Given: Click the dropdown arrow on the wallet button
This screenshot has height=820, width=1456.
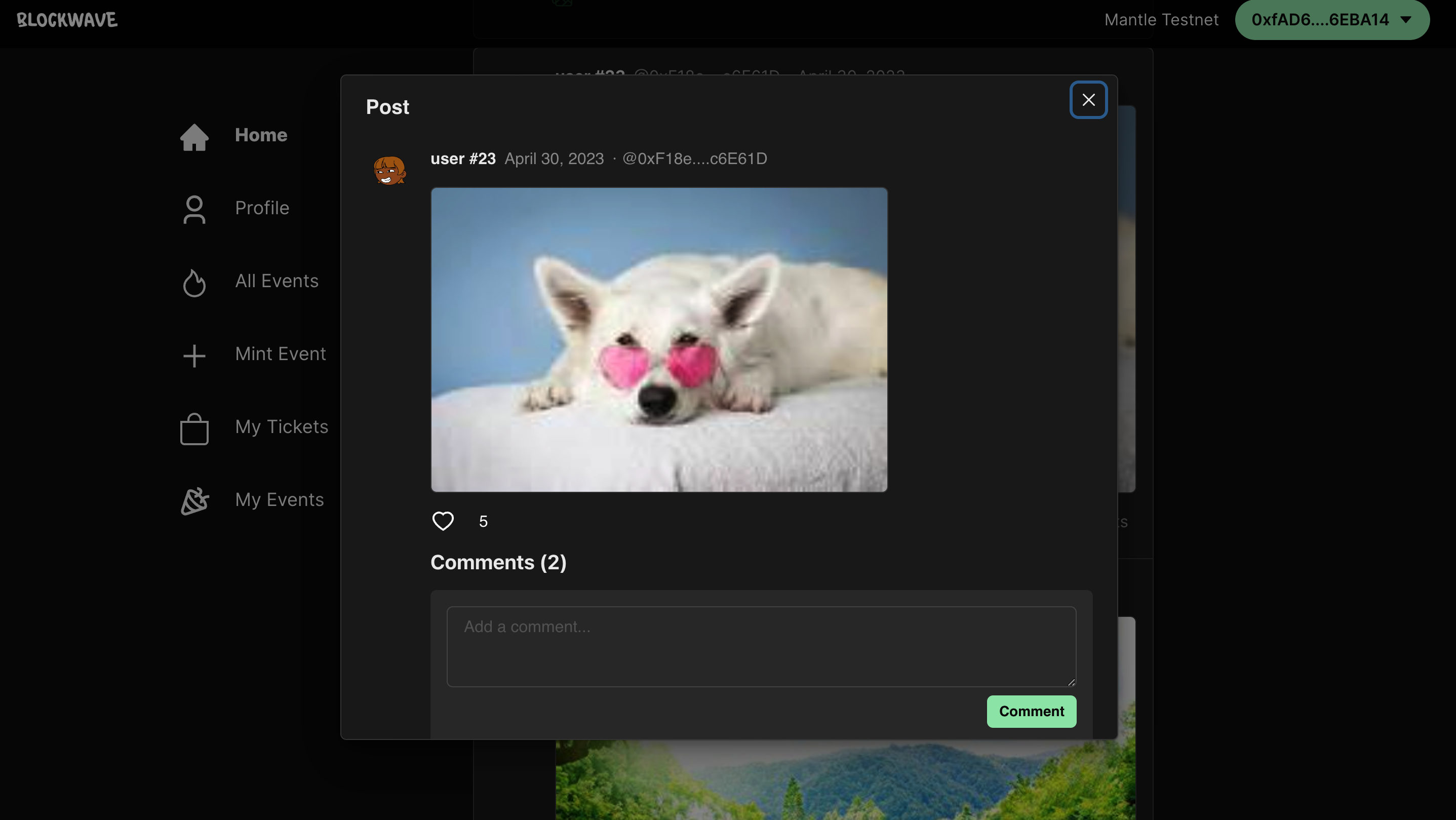Looking at the screenshot, I should (x=1406, y=20).
